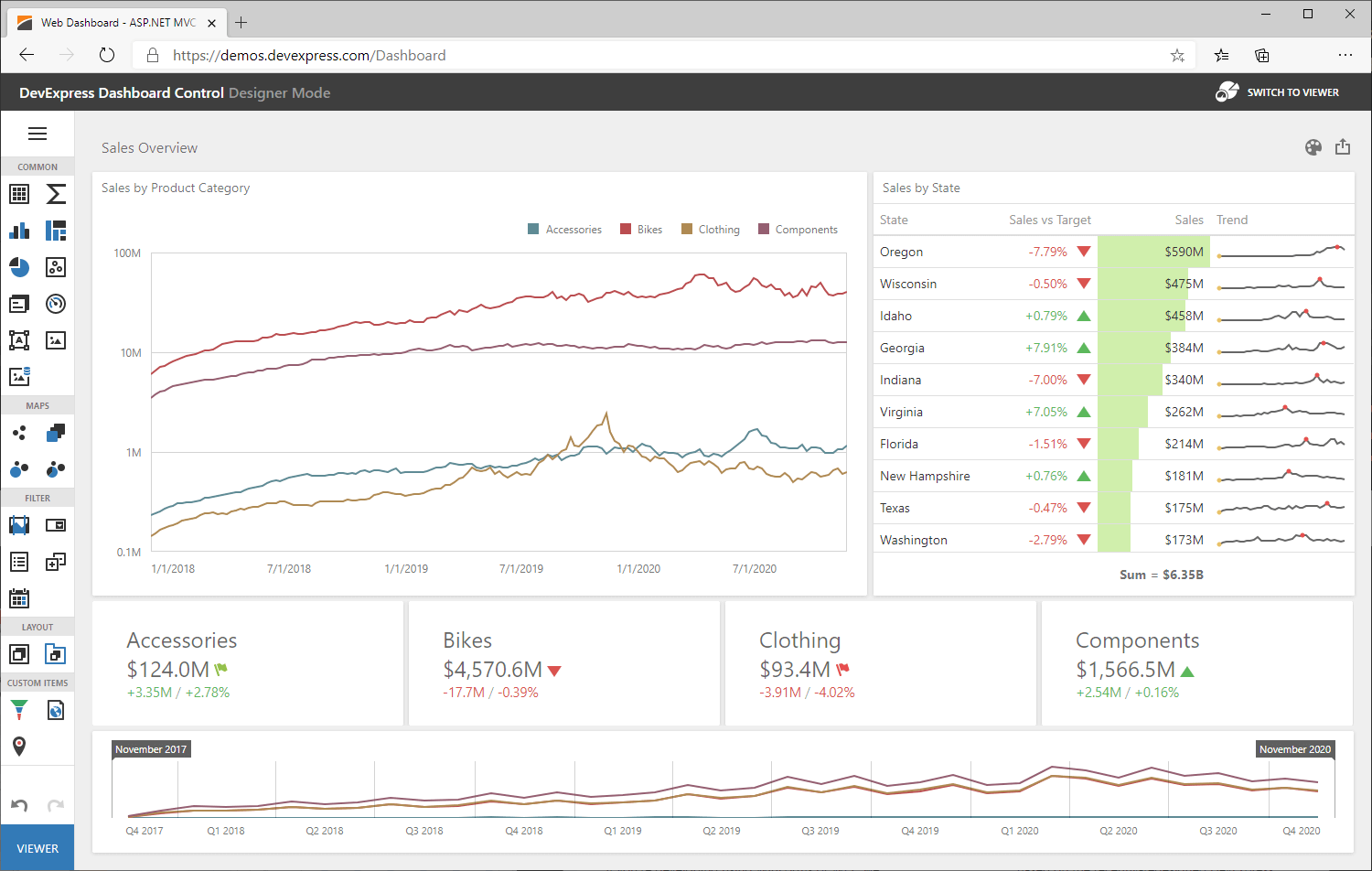
Task: Insert a Pie item from toolbox
Action: 19,267
